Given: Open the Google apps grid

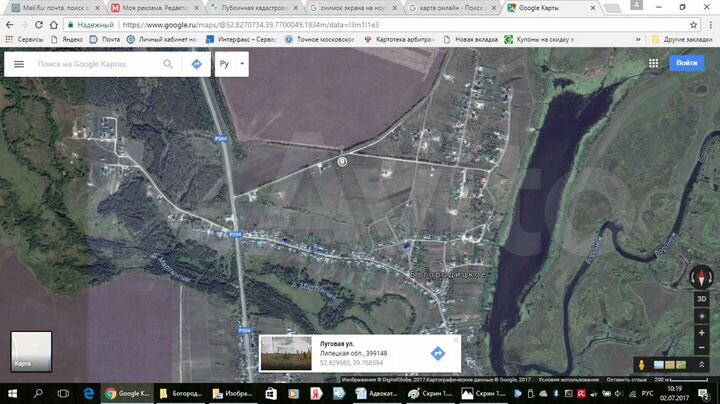Looking at the screenshot, I should [x=653, y=63].
